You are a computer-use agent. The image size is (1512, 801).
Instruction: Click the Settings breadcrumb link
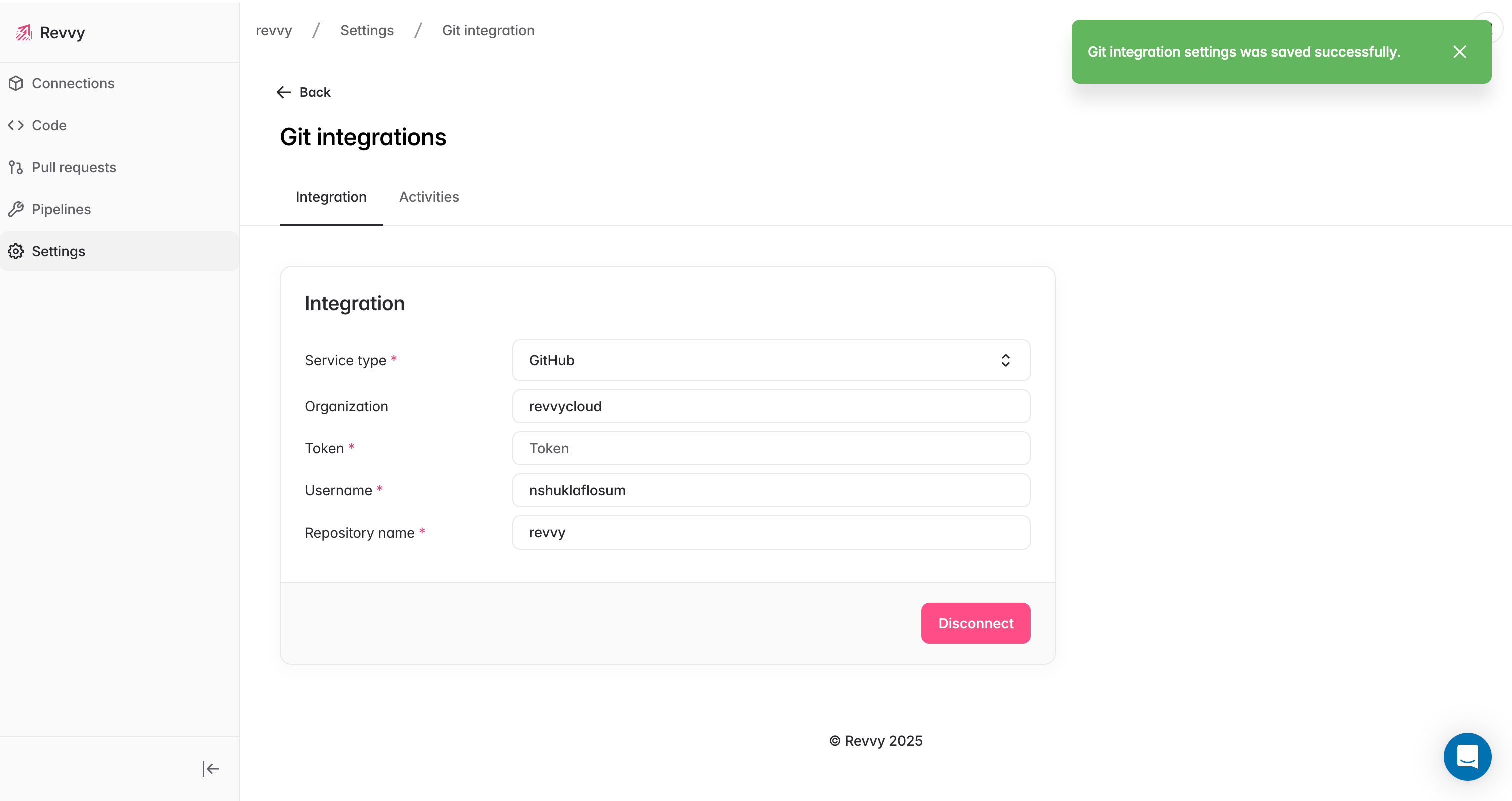click(367, 30)
